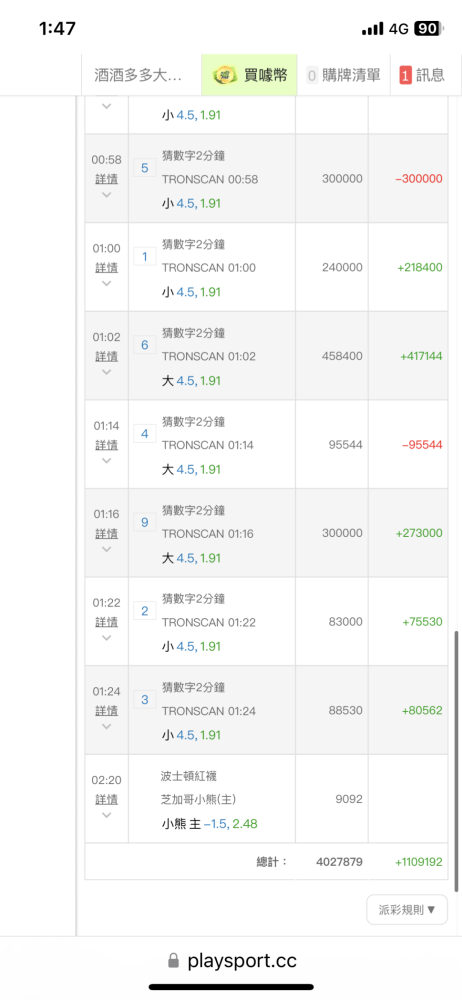Viewport: 462px width, 1000px height.
Task: Tap the coin icon beside 買噱幣
Action: click(x=223, y=75)
